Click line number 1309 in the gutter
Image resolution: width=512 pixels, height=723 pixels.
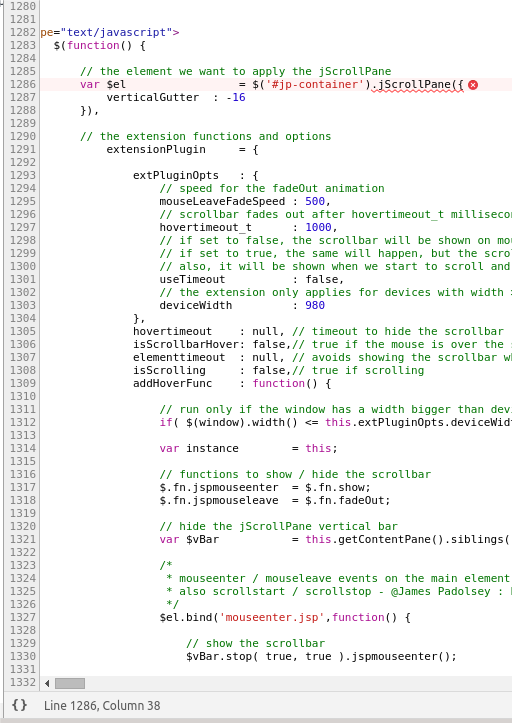[x=22, y=383]
